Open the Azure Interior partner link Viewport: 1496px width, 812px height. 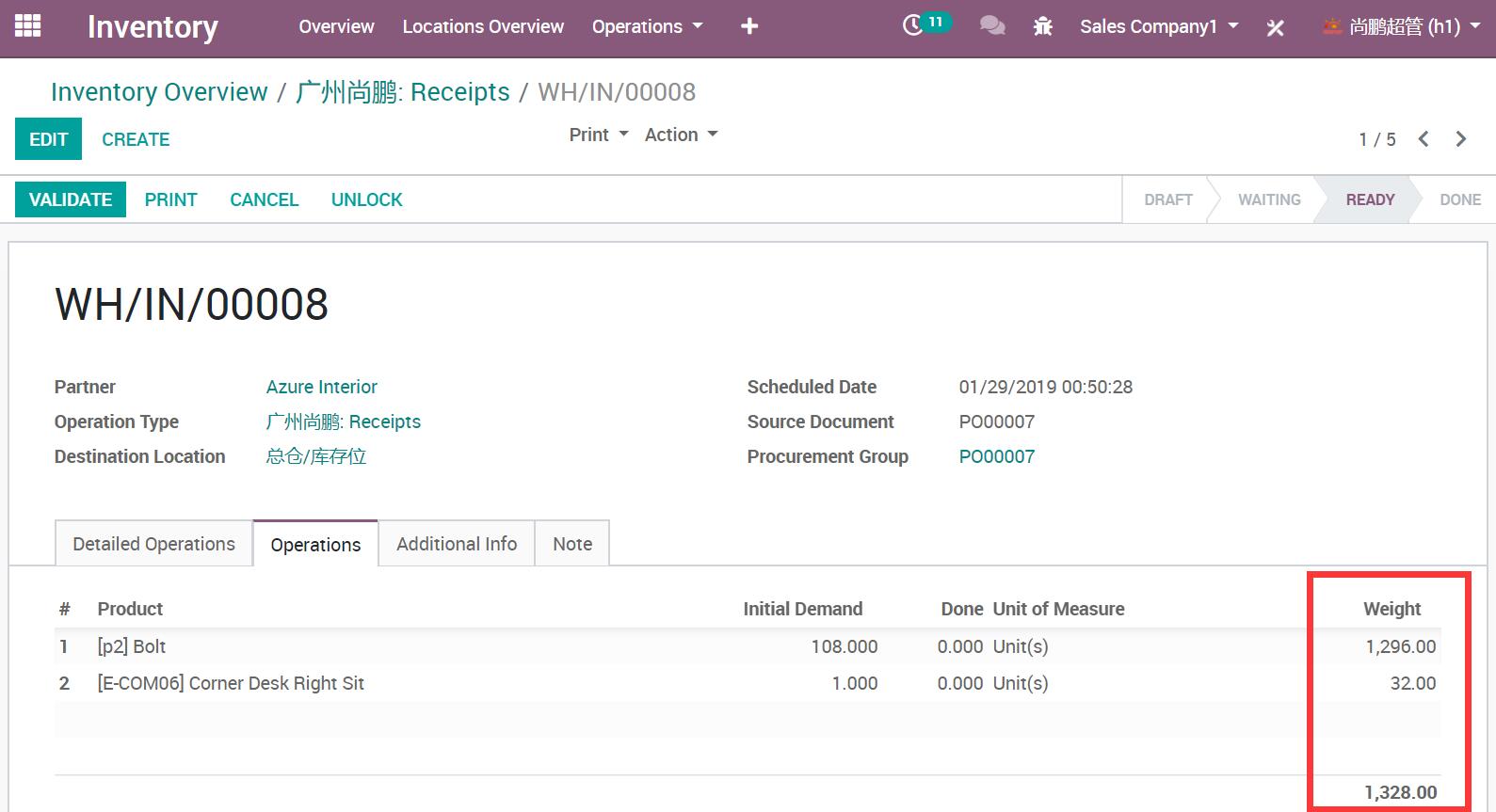tap(321, 387)
